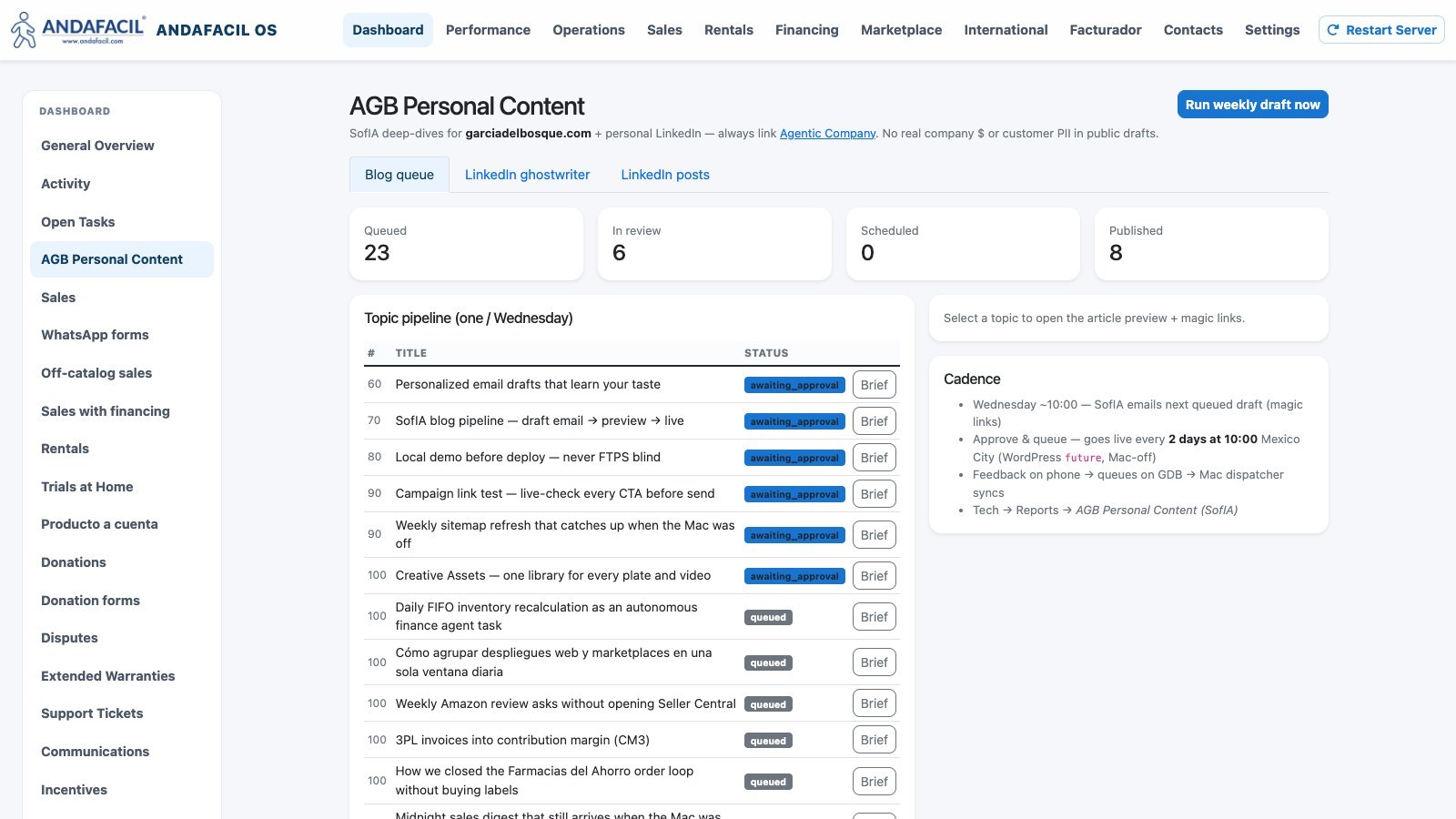Open Contacts in the top bar
This screenshot has width=1456, height=819.
tap(1193, 30)
